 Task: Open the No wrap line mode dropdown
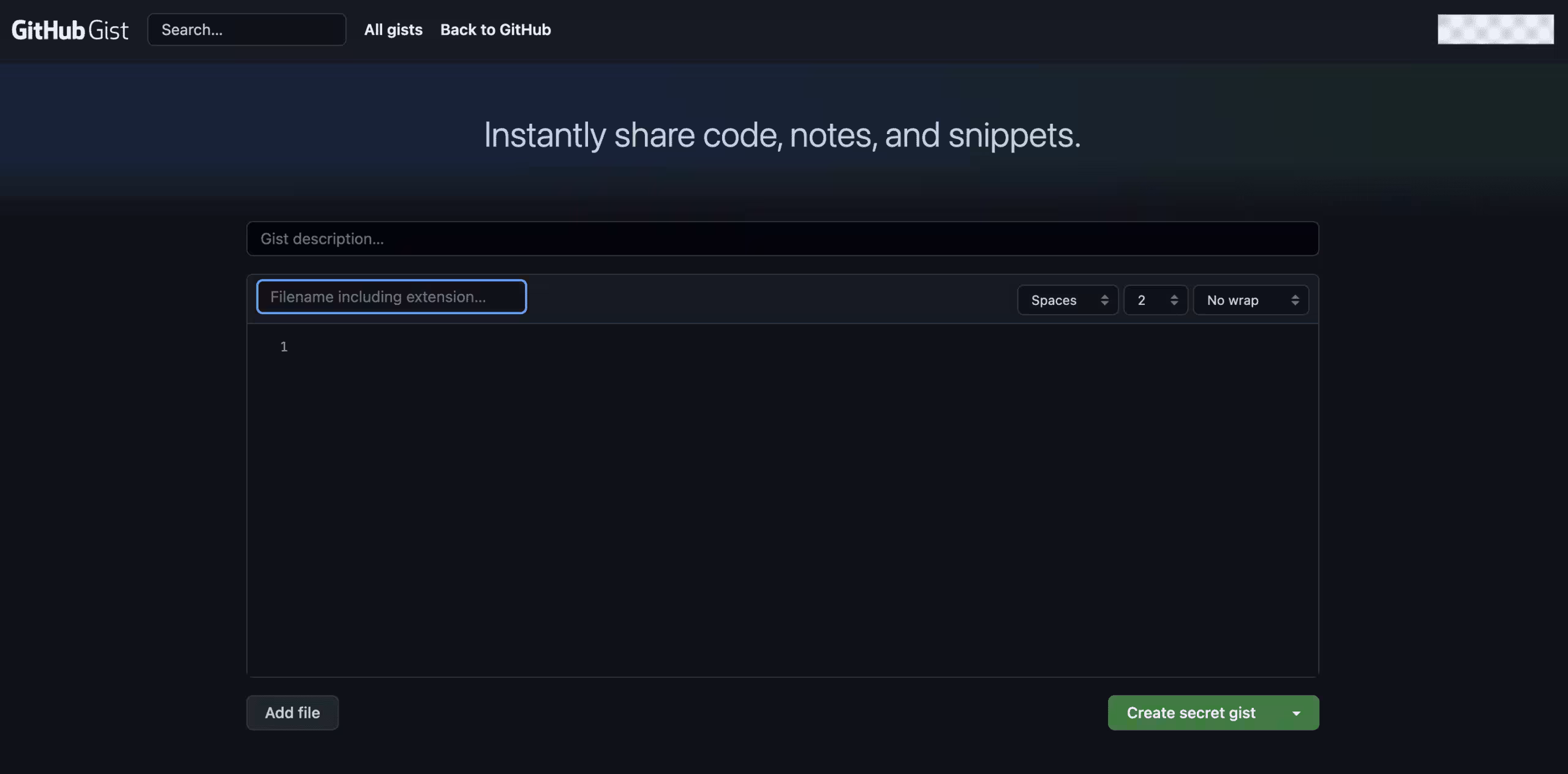click(1251, 300)
